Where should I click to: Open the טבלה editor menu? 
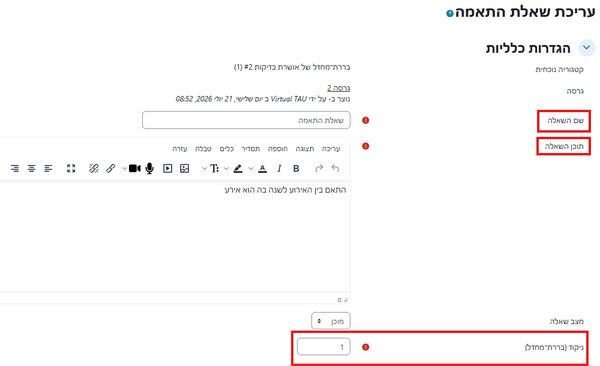203,149
